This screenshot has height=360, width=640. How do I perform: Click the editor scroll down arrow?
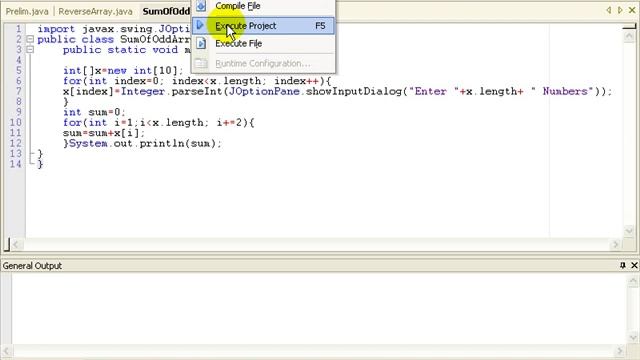coord(629,231)
